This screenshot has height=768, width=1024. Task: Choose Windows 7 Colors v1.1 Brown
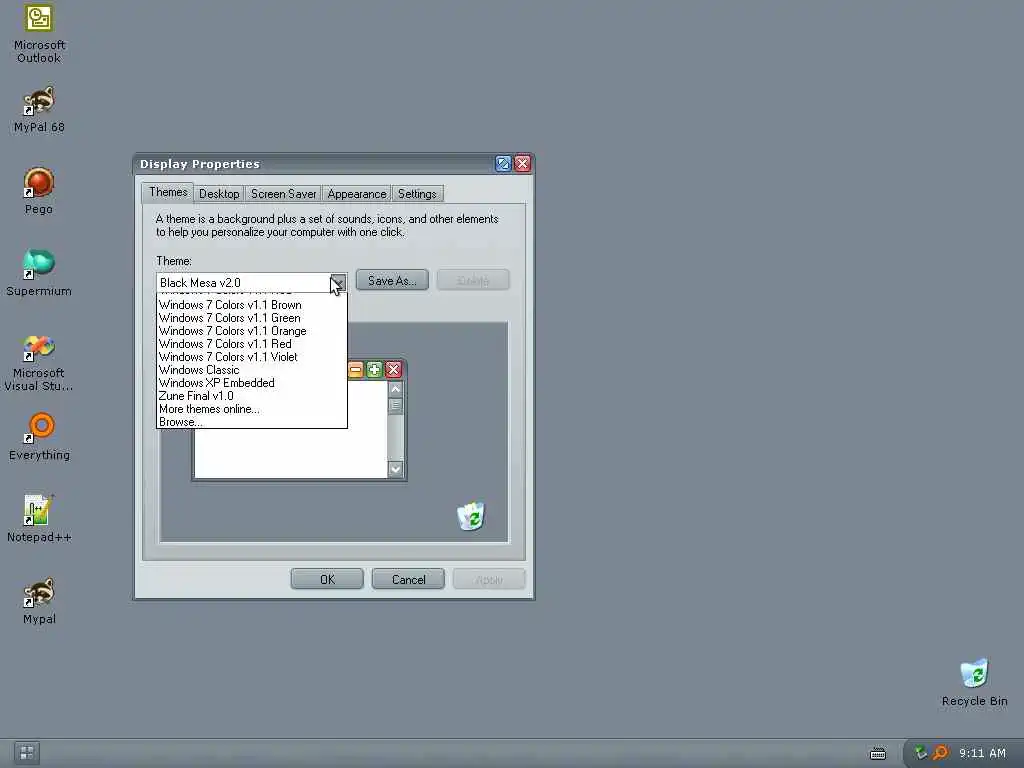click(251, 305)
